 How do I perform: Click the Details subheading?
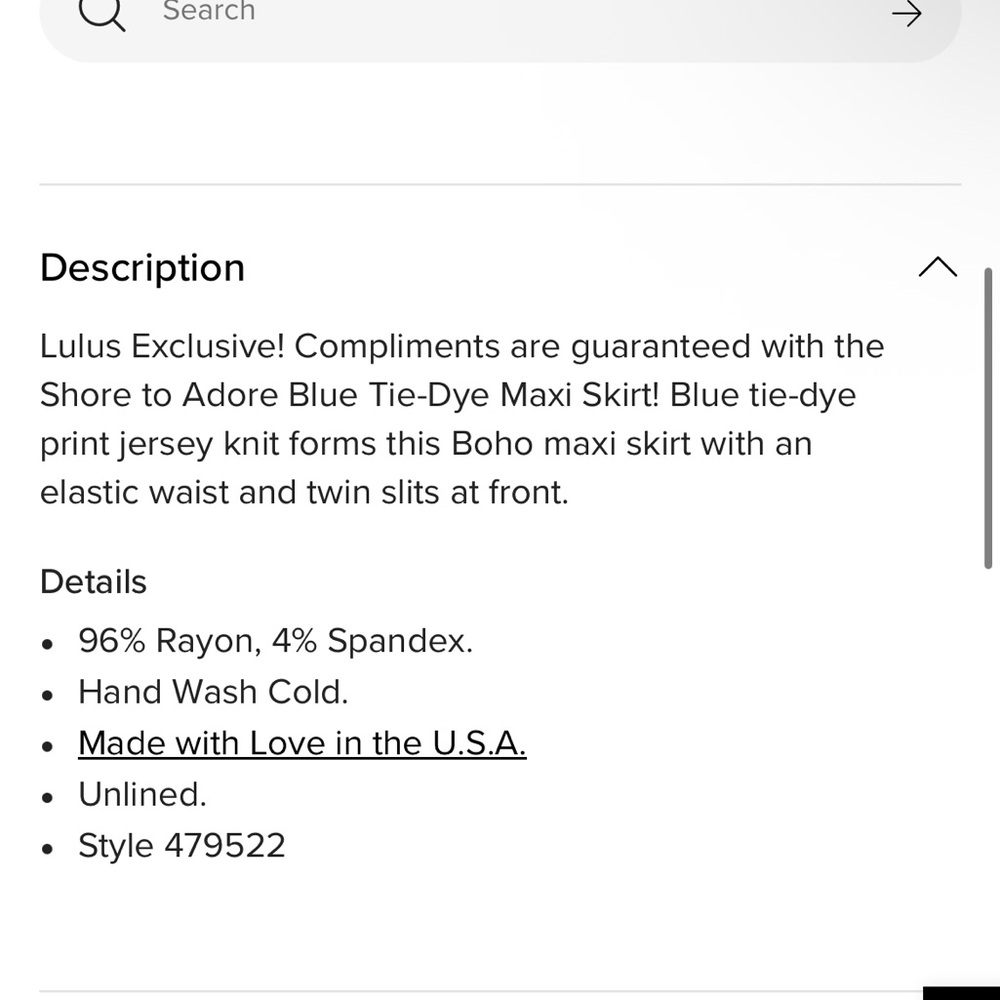94,582
